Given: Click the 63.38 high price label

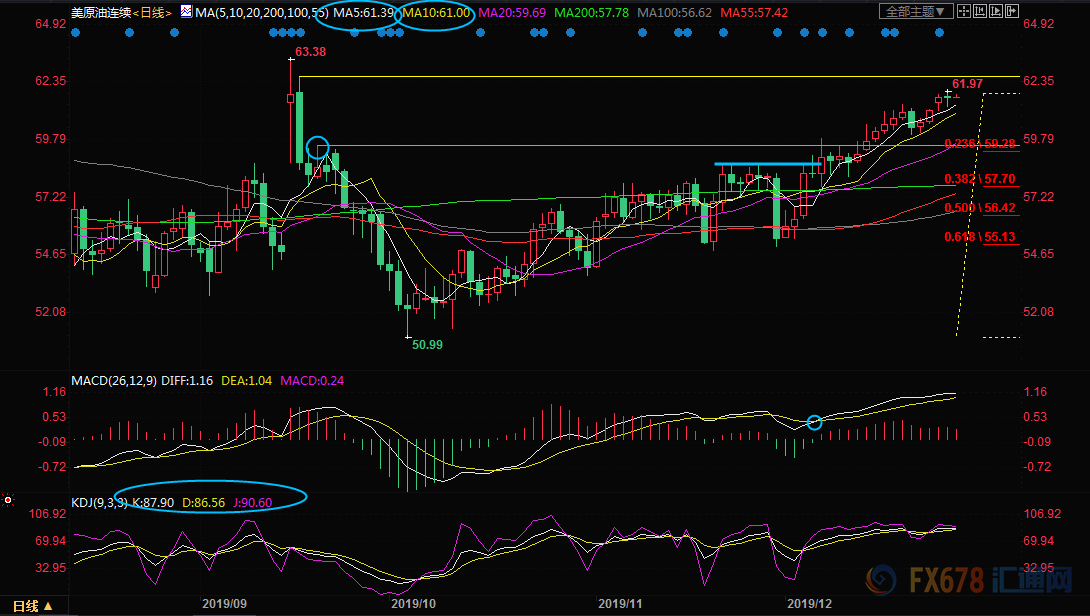Looking at the screenshot, I should click(310, 52).
